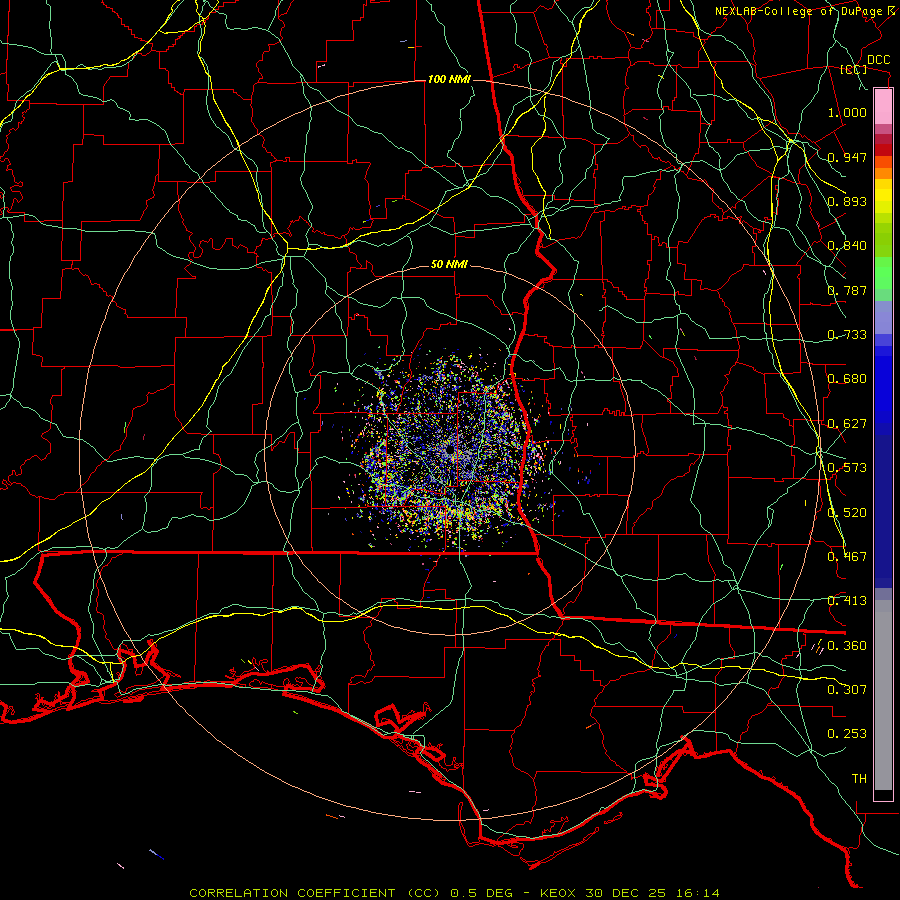This screenshot has width=900, height=900.
Task: Click the 0.307 legend value
Action: pyautogui.click(x=847, y=690)
